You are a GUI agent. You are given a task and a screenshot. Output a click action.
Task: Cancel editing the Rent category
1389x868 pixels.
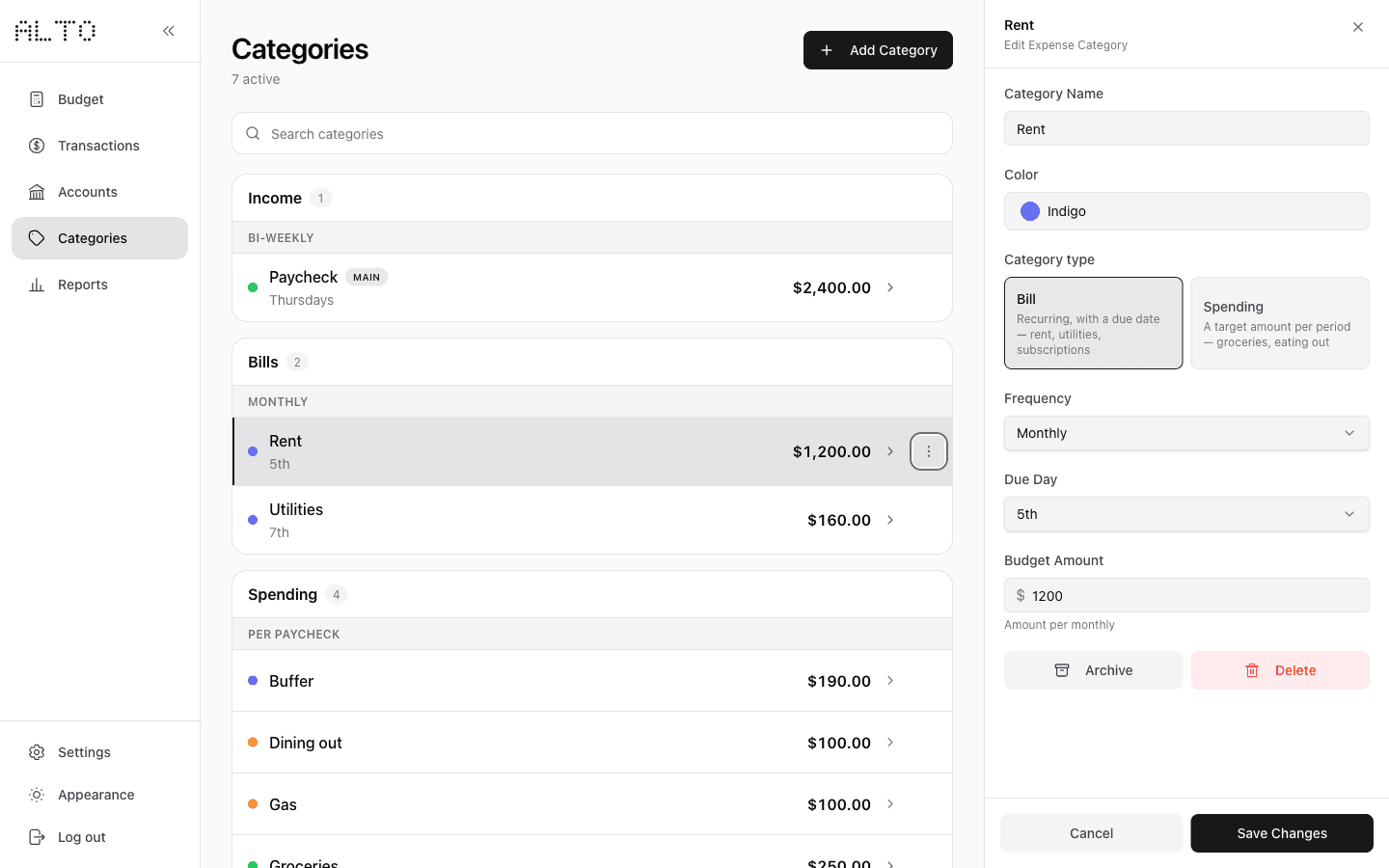tap(1091, 833)
